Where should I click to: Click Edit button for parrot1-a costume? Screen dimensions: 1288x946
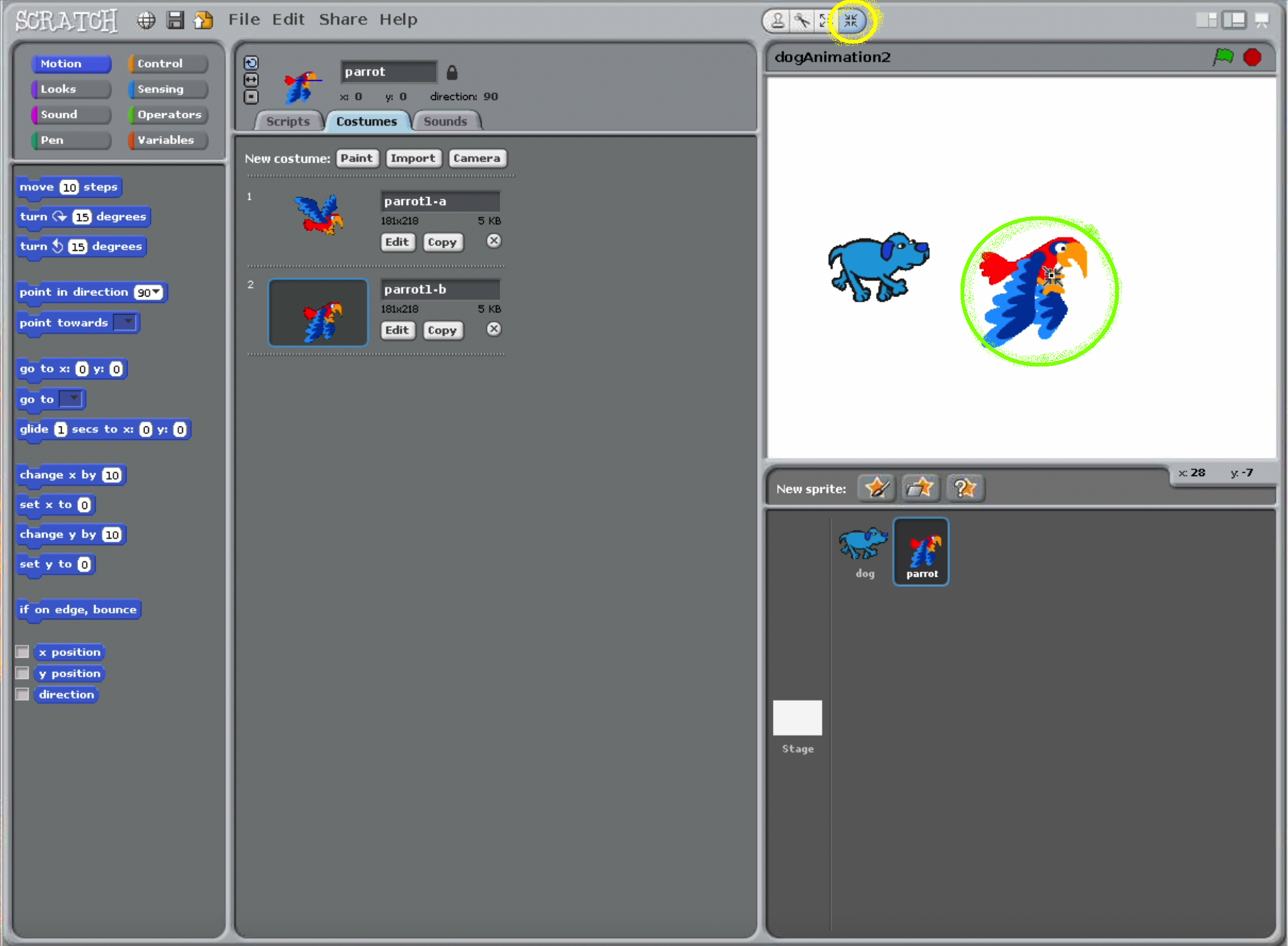[397, 241]
